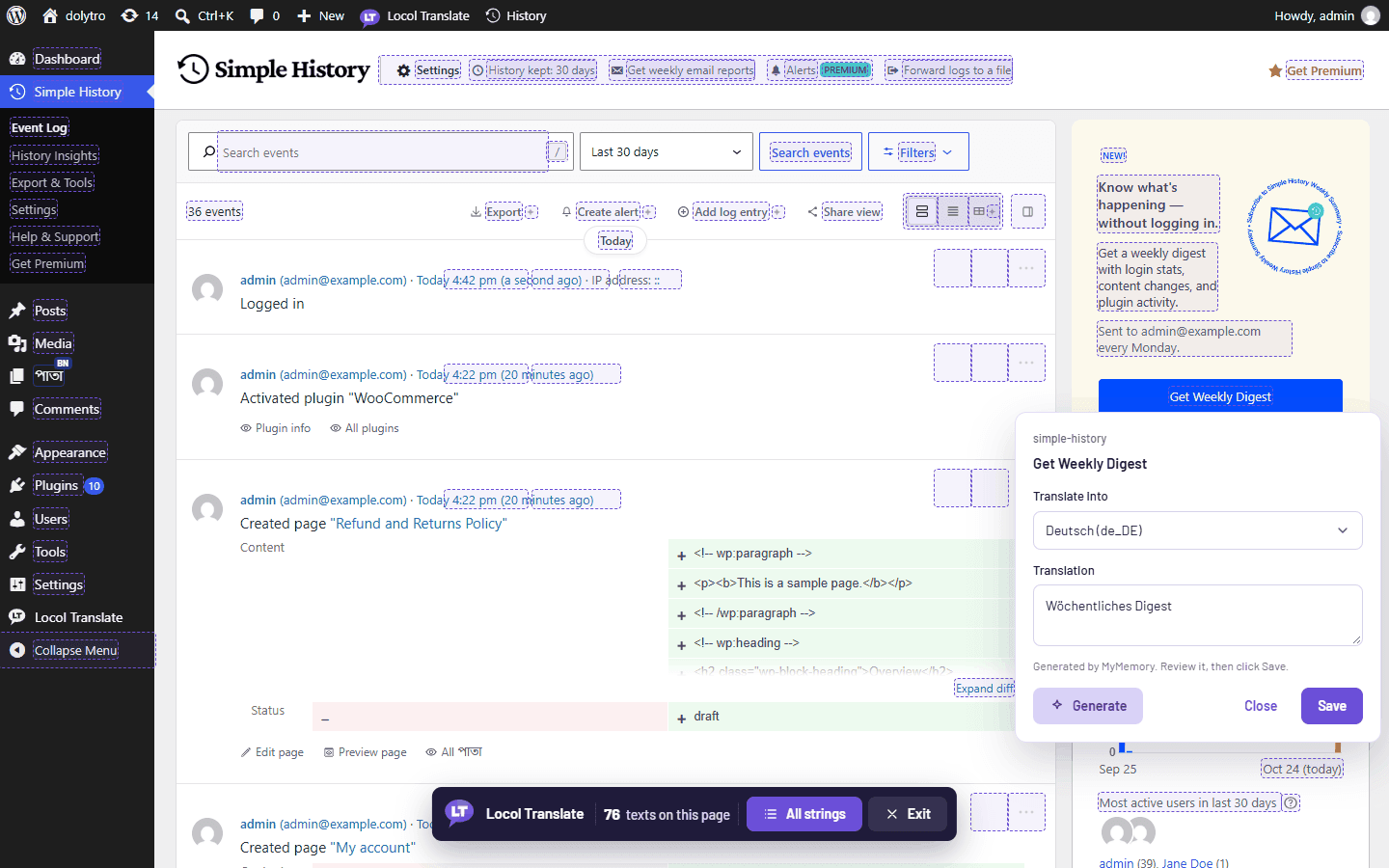
Task: Open the Refund and Returns Policy link
Action: pos(419,523)
